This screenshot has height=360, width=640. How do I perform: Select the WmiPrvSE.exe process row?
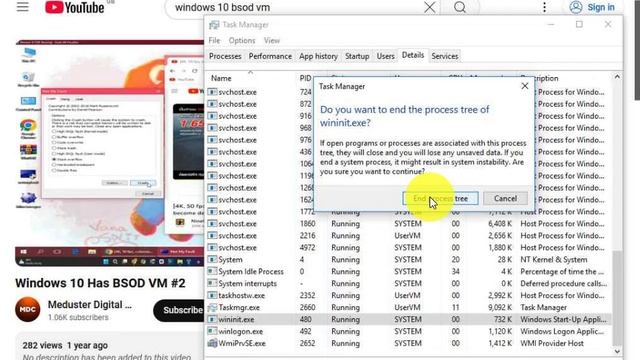(x=409, y=343)
